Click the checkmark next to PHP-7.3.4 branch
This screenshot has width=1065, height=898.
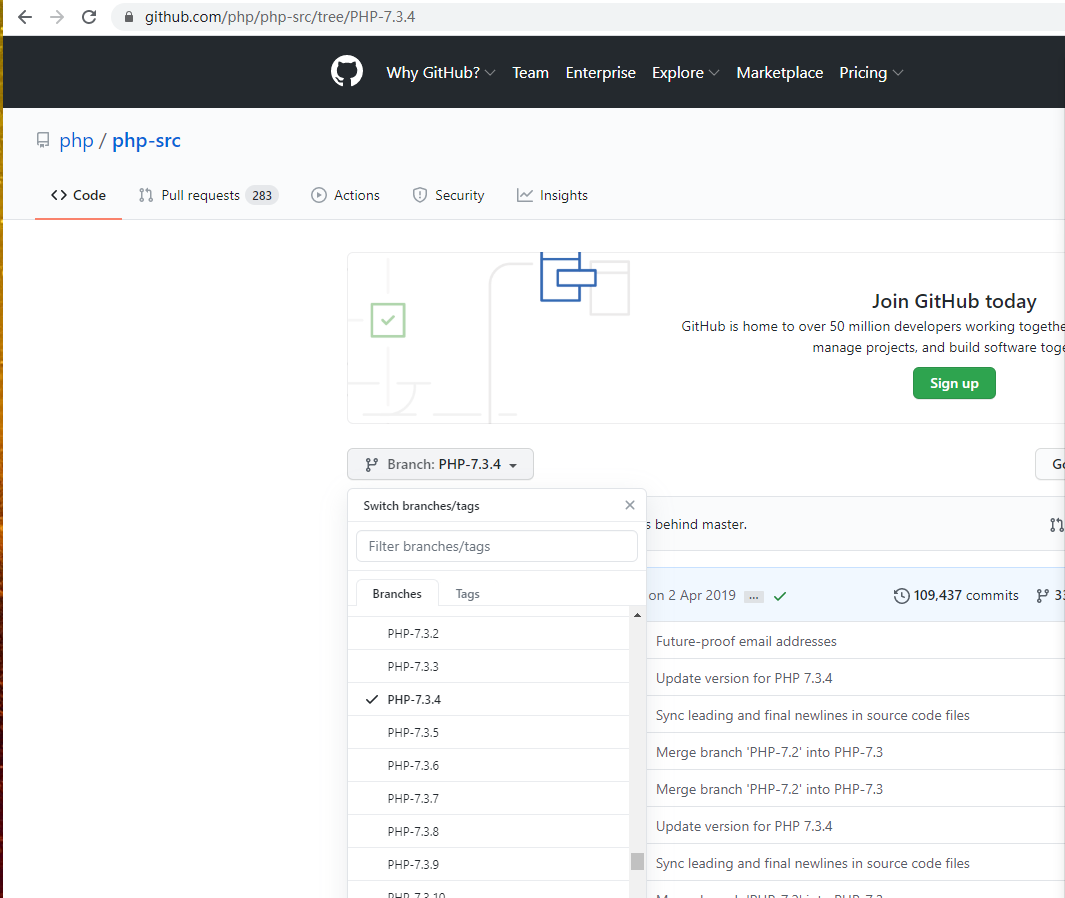tap(371, 699)
